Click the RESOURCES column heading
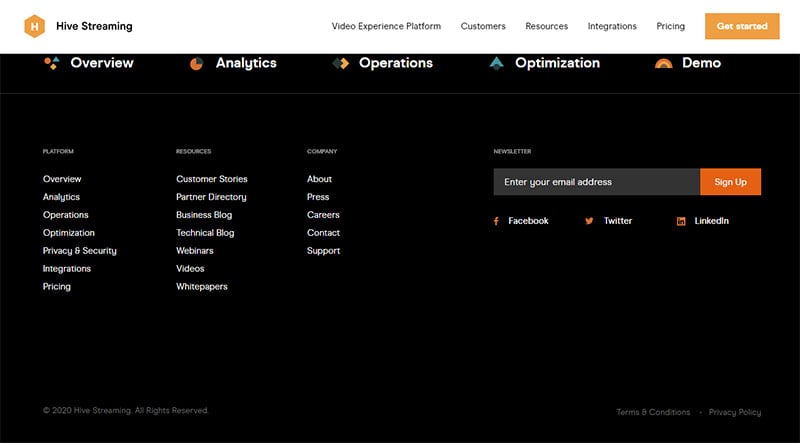The image size is (800, 443). click(x=193, y=152)
